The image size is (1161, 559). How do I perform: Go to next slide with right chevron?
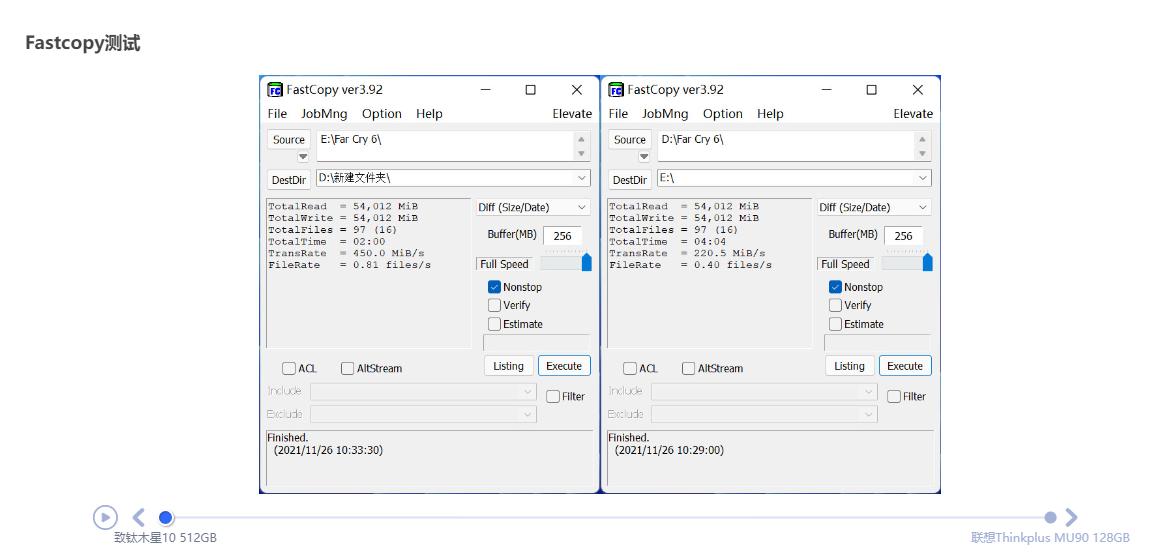(1071, 517)
